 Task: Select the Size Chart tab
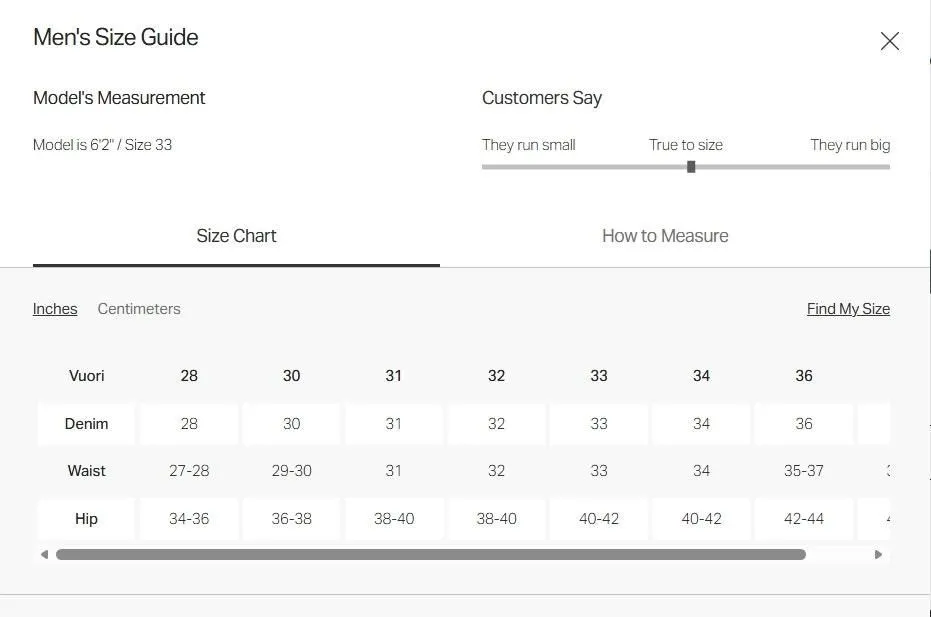click(x=236, y=236)
